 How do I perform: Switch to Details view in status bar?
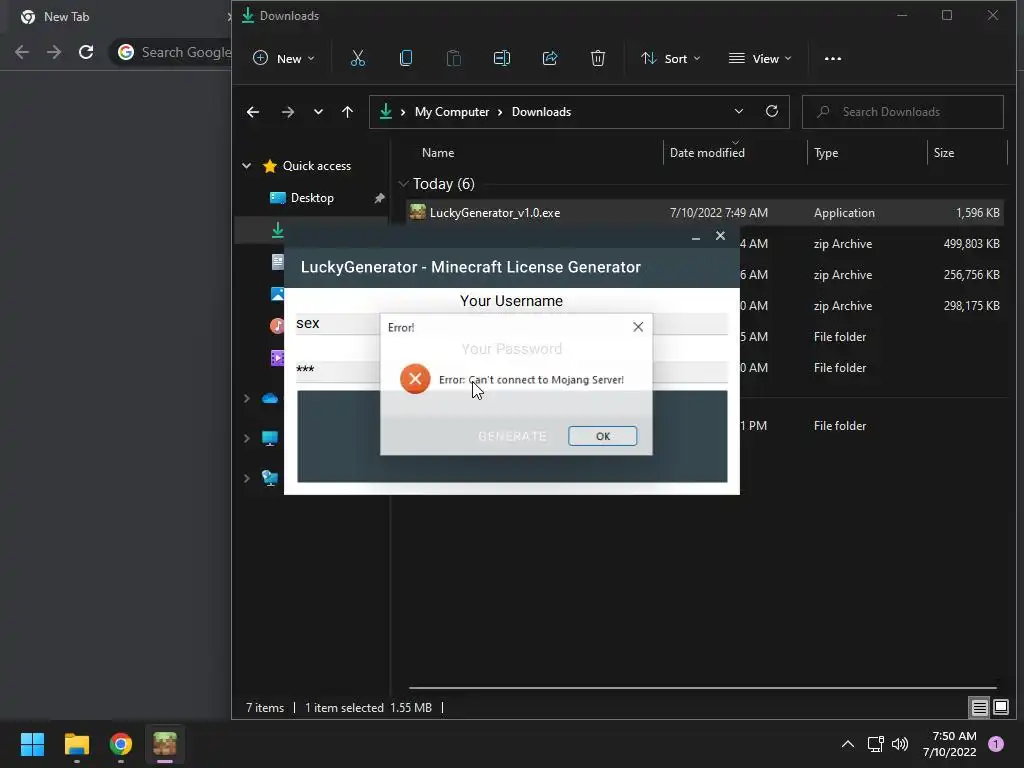coord(979,707)
